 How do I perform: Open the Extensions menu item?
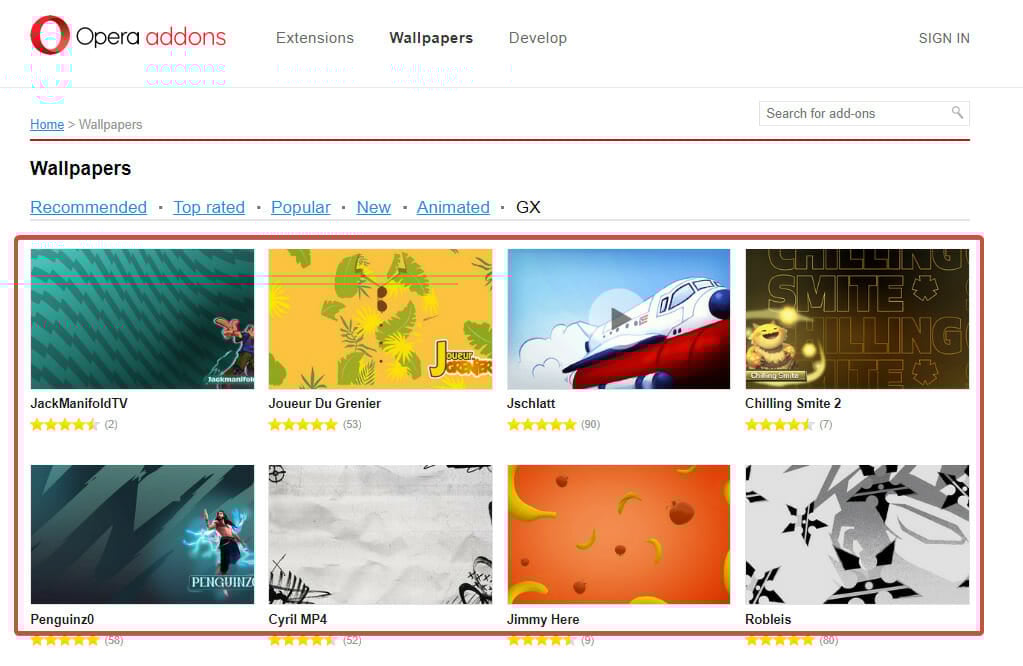tap(314, 38)
